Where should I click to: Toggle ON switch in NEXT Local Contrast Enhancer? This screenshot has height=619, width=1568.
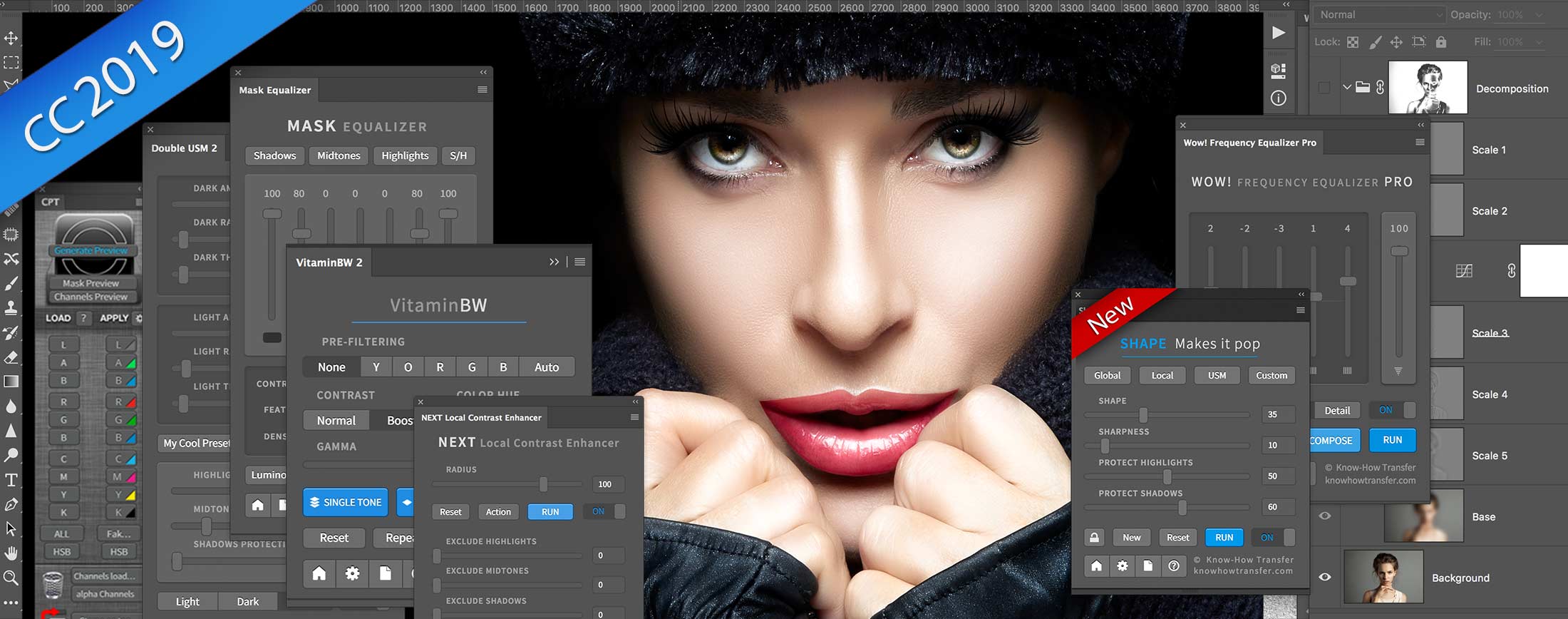point(604,511)
